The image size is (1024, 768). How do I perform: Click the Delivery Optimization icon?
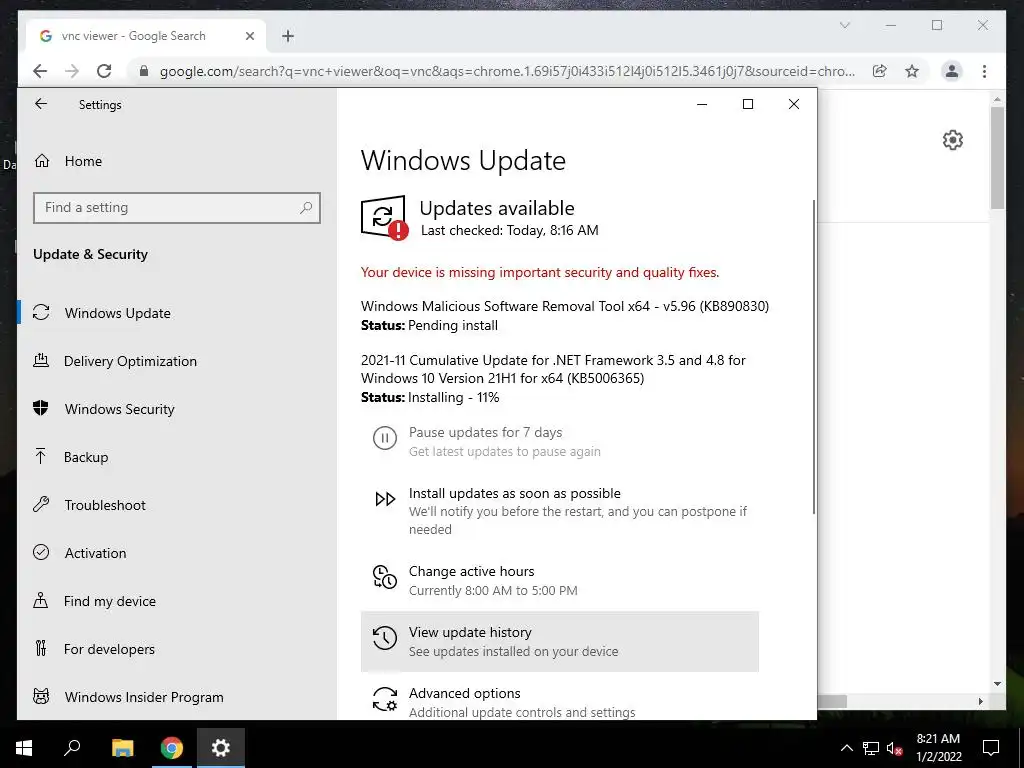[x=41, y=360]
